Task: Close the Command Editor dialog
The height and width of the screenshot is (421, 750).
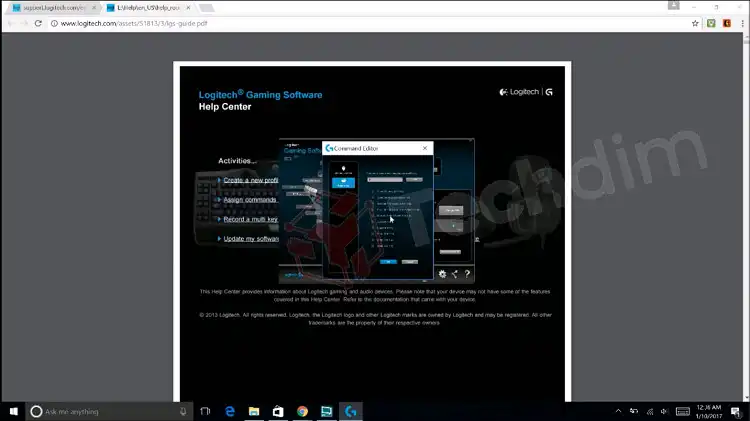Action: click(425, 148)
